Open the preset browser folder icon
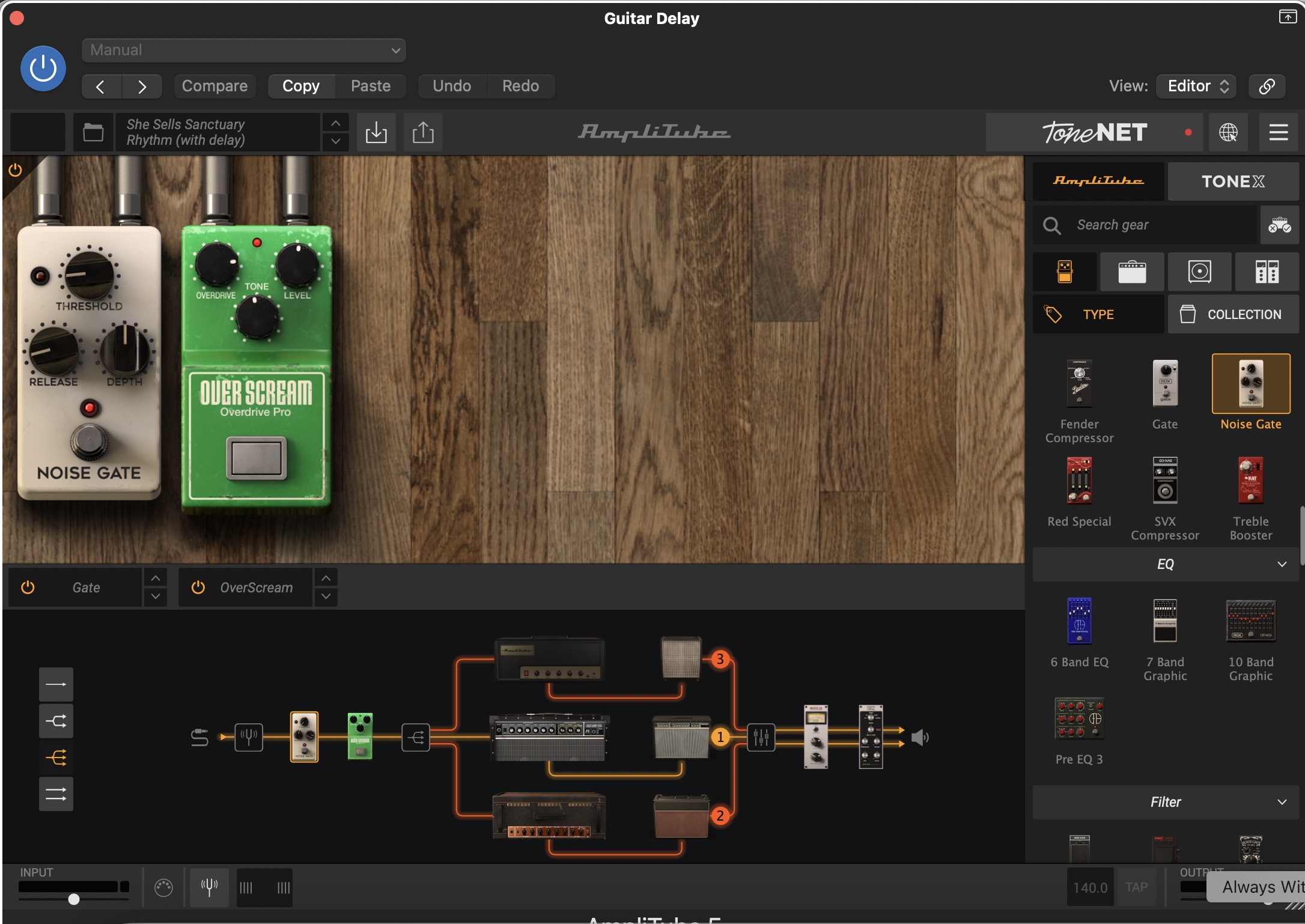The height and width of the screenshot is (924, 1305). (93, 132)
